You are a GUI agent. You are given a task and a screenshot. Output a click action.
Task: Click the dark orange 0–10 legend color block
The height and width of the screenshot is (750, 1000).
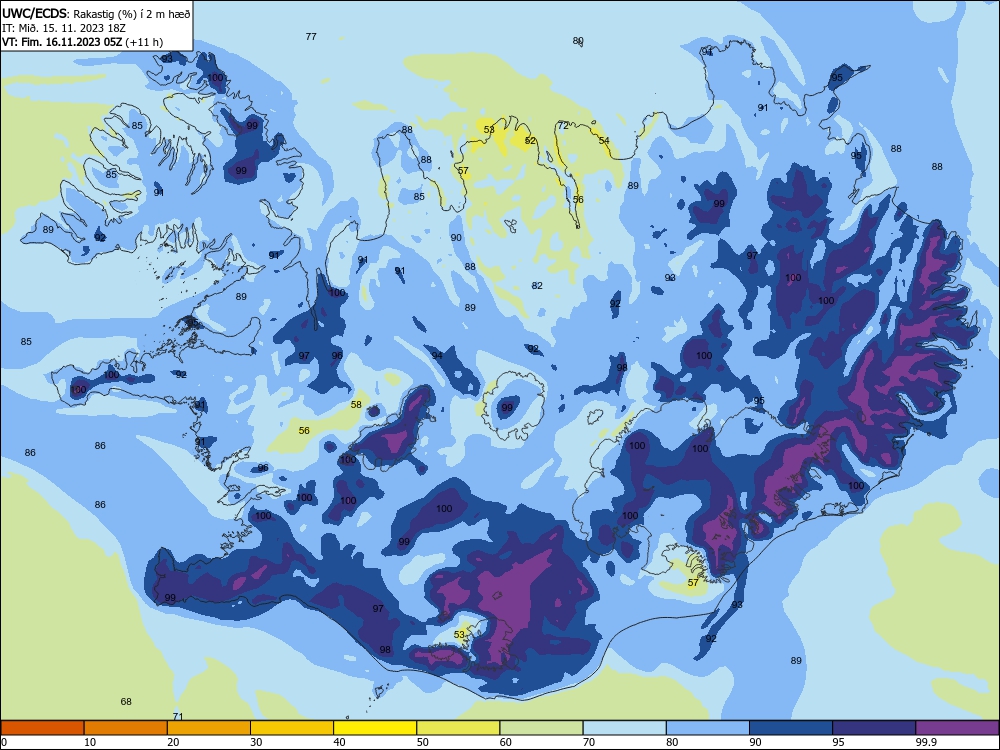point(42,728)
